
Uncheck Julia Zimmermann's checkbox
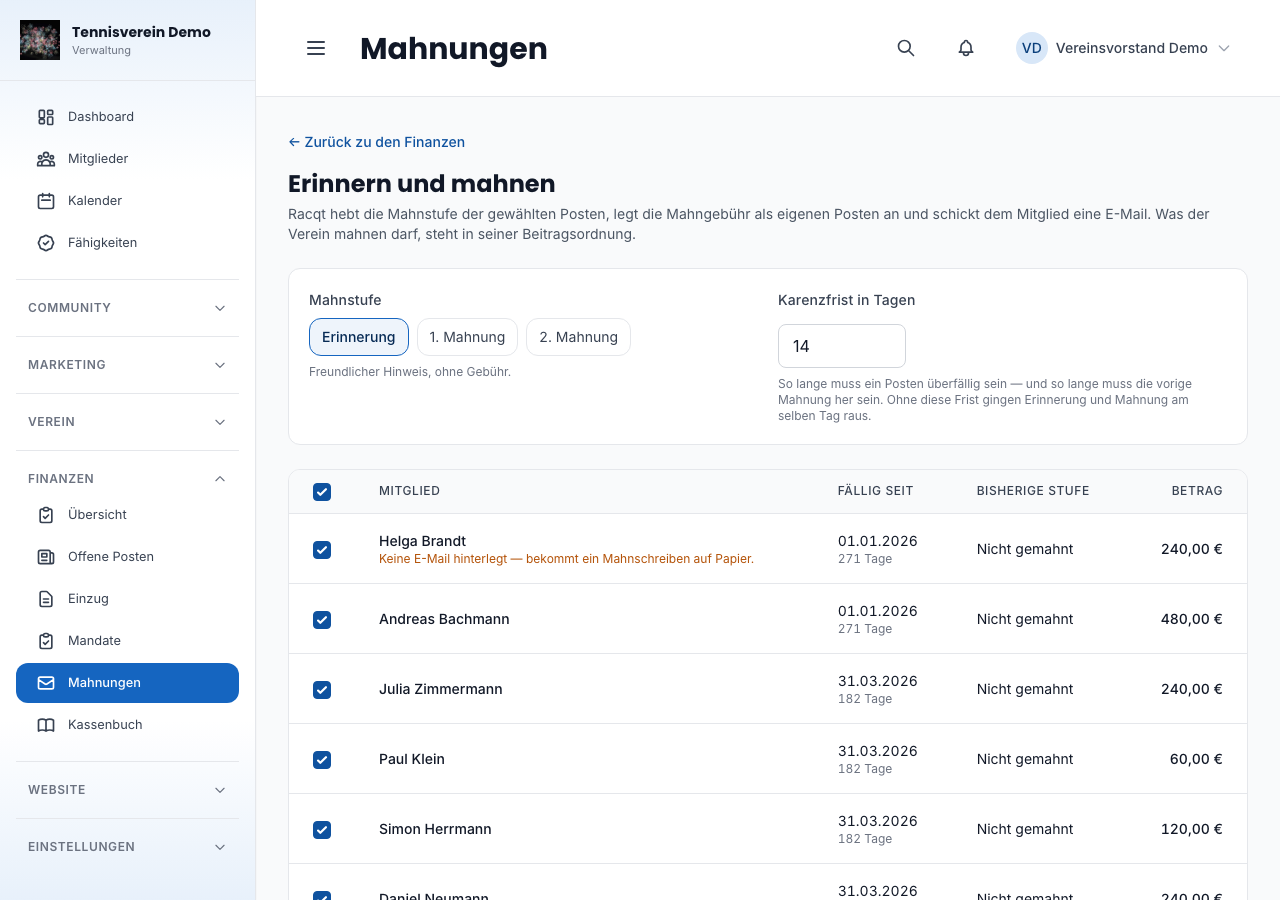(322, 690)
